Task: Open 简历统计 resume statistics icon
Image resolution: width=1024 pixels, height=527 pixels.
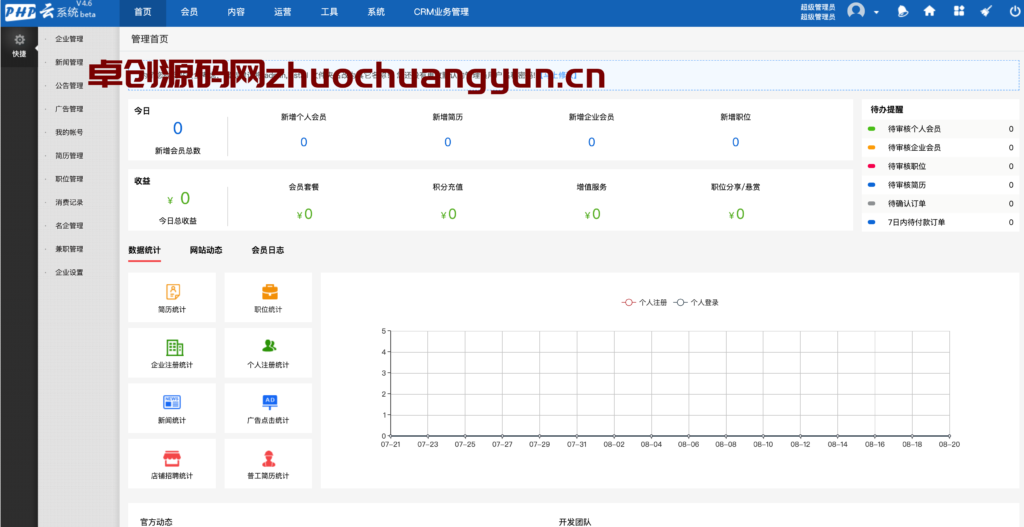Action: point(172,292)
